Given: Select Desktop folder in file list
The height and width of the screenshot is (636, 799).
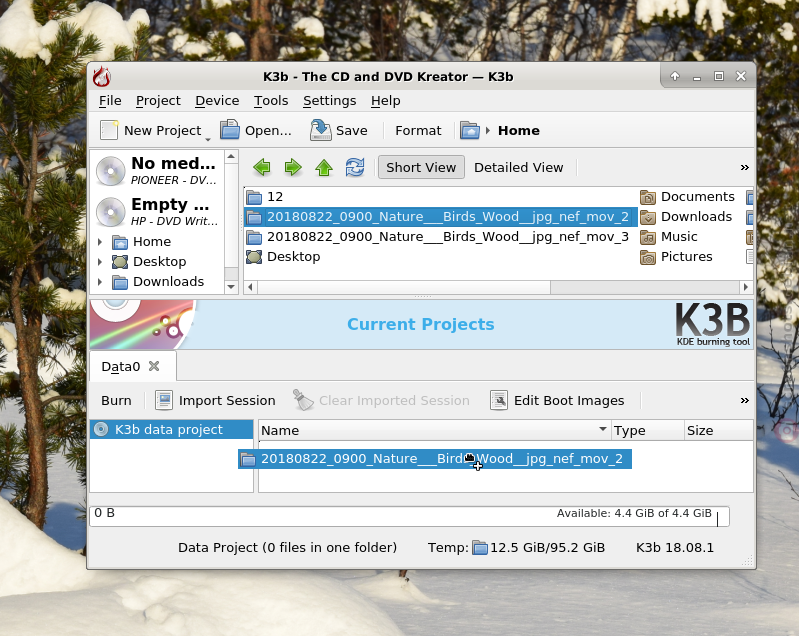Looking at the screenshot, I should click(x=283, y=257).
